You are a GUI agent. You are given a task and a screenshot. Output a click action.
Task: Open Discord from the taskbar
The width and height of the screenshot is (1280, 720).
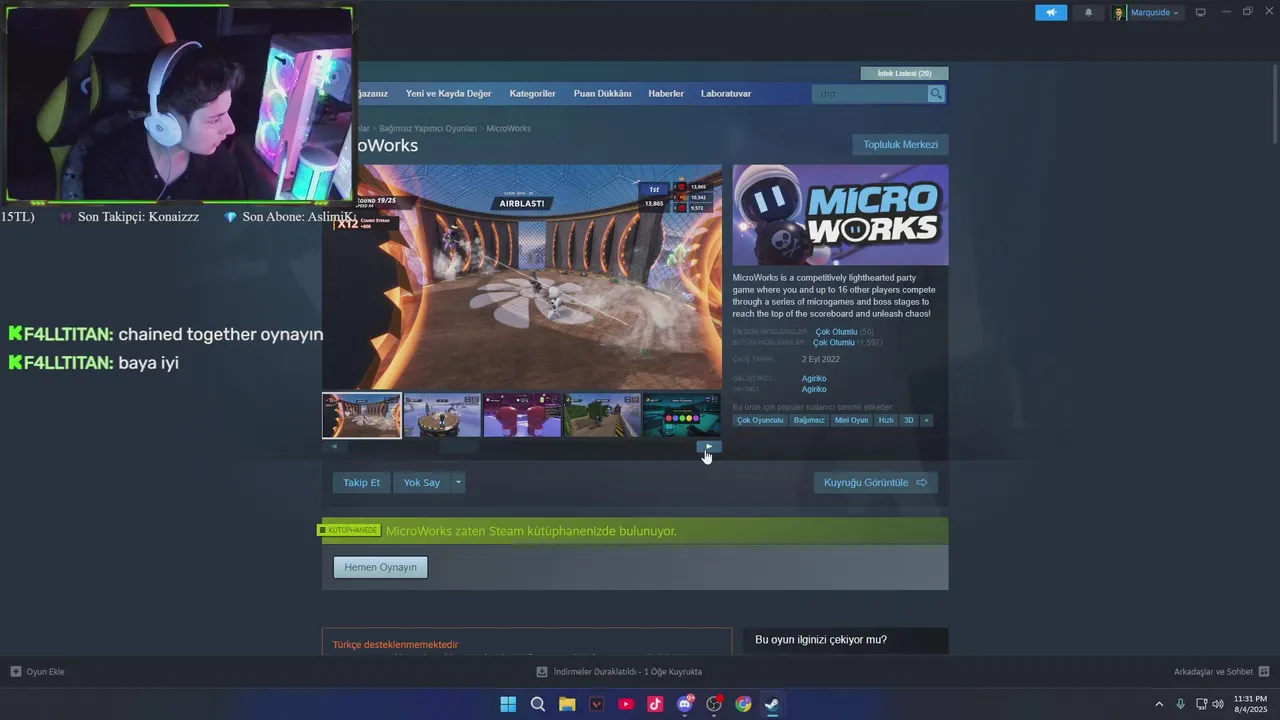pos(685,704)
